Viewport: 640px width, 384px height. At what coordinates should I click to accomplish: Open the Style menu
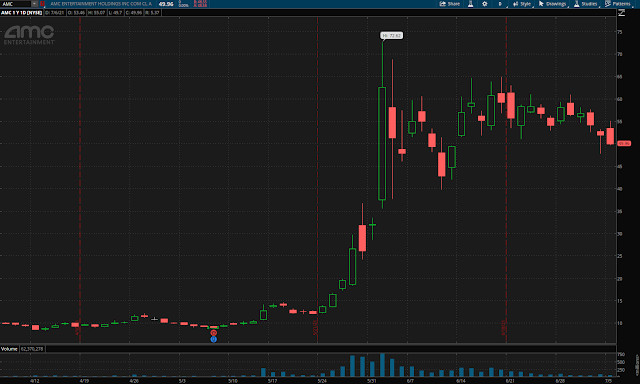click(522, 4)
